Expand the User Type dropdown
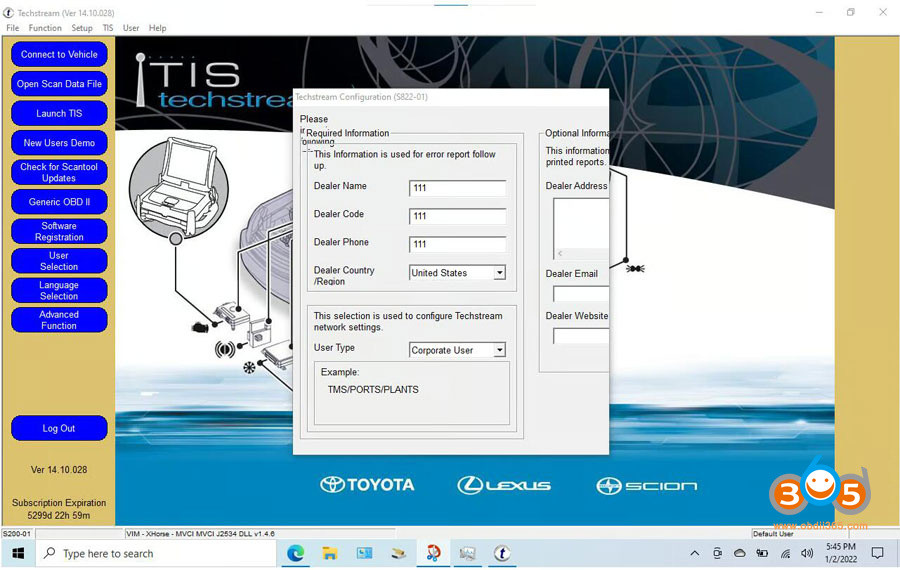The image size is (900, 570). click(x=500, y=350)
